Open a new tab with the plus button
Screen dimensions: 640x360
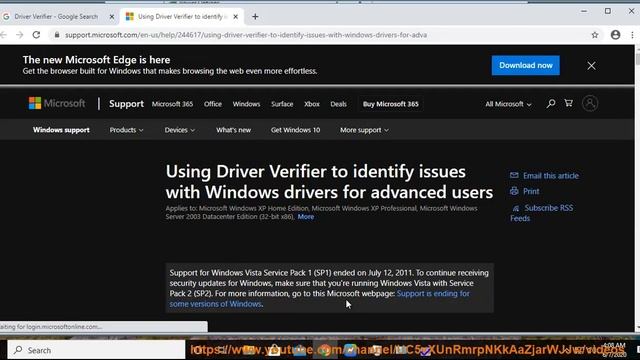pos(255,17)
